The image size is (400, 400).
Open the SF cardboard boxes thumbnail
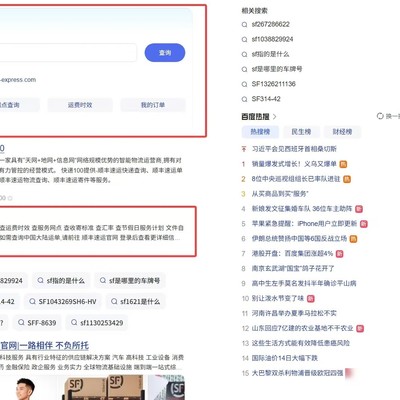pyautogui.click(x=104, y=388)
